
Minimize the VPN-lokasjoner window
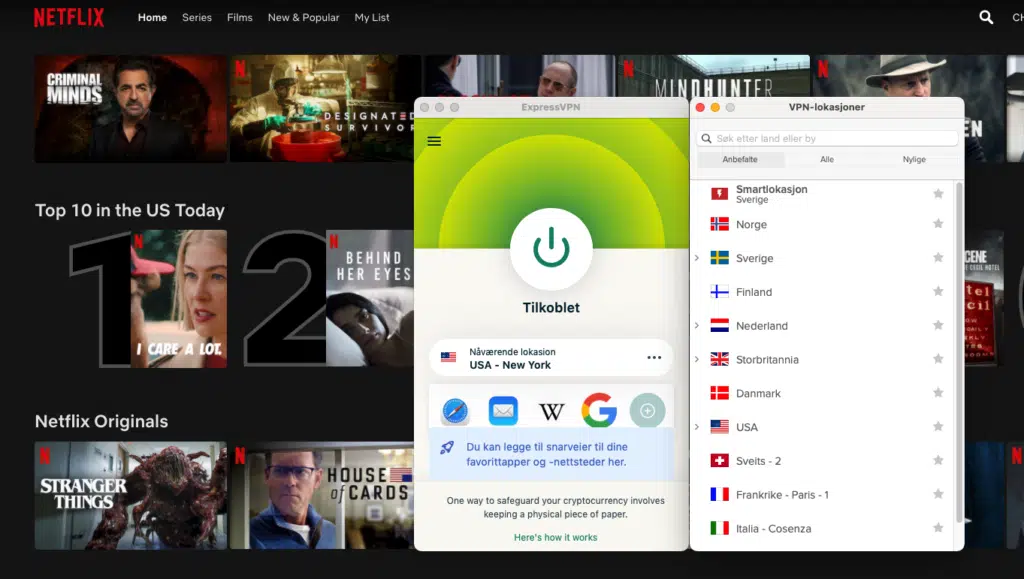(x=715, y=107)
